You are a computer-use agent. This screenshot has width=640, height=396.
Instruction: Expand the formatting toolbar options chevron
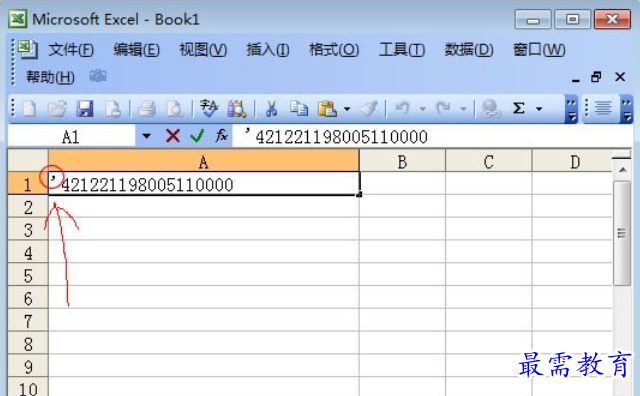click(627, 109)
